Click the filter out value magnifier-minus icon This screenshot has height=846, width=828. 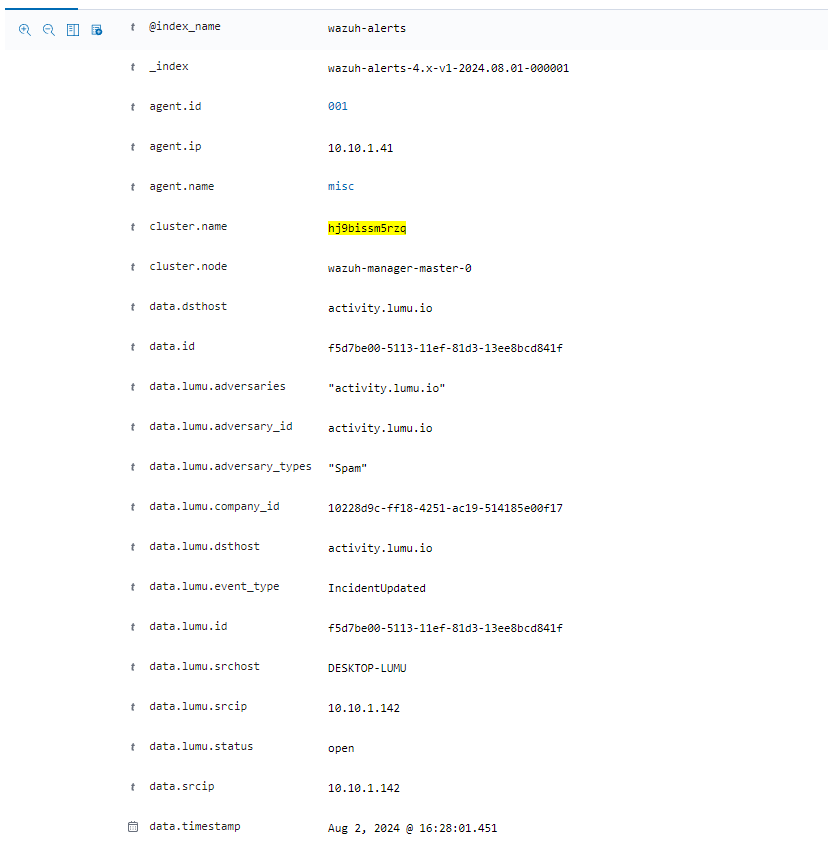click(48, 30)
